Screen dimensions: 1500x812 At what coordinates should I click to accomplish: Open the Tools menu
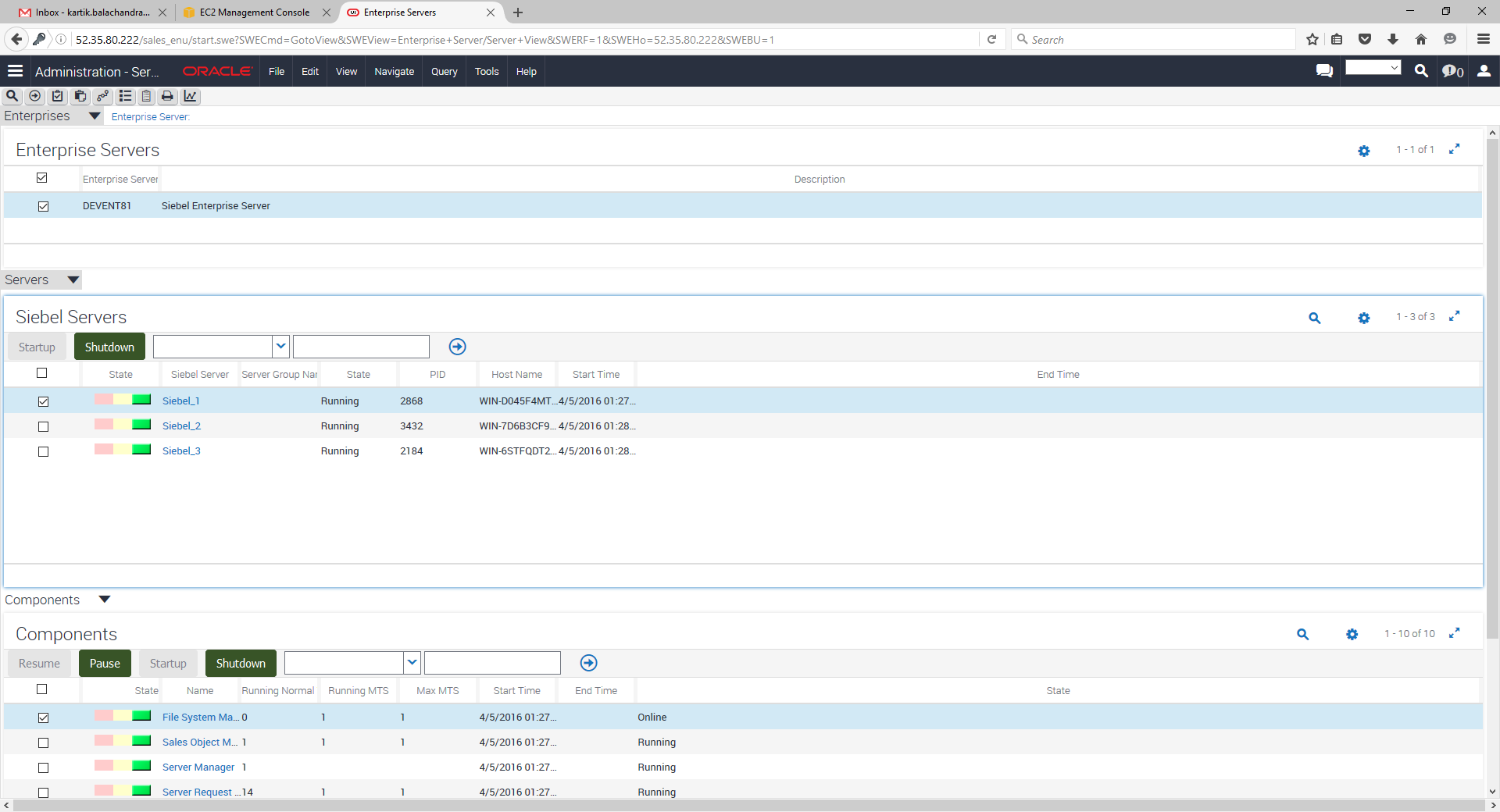point(486,71)
